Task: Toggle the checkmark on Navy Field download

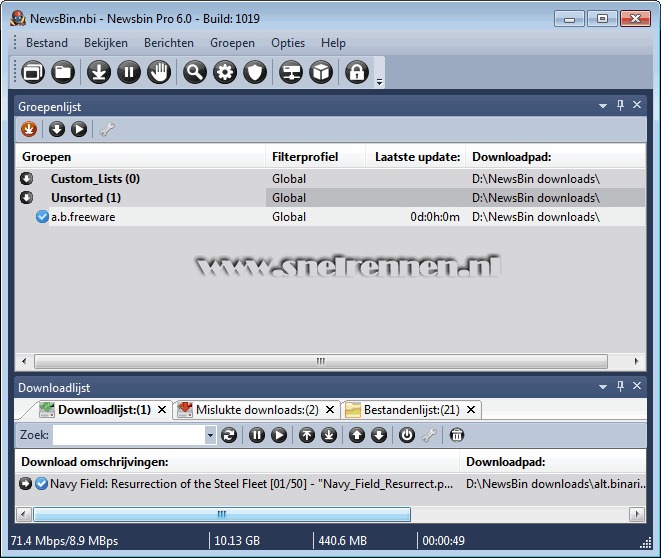Action: (x=41, y=484)
